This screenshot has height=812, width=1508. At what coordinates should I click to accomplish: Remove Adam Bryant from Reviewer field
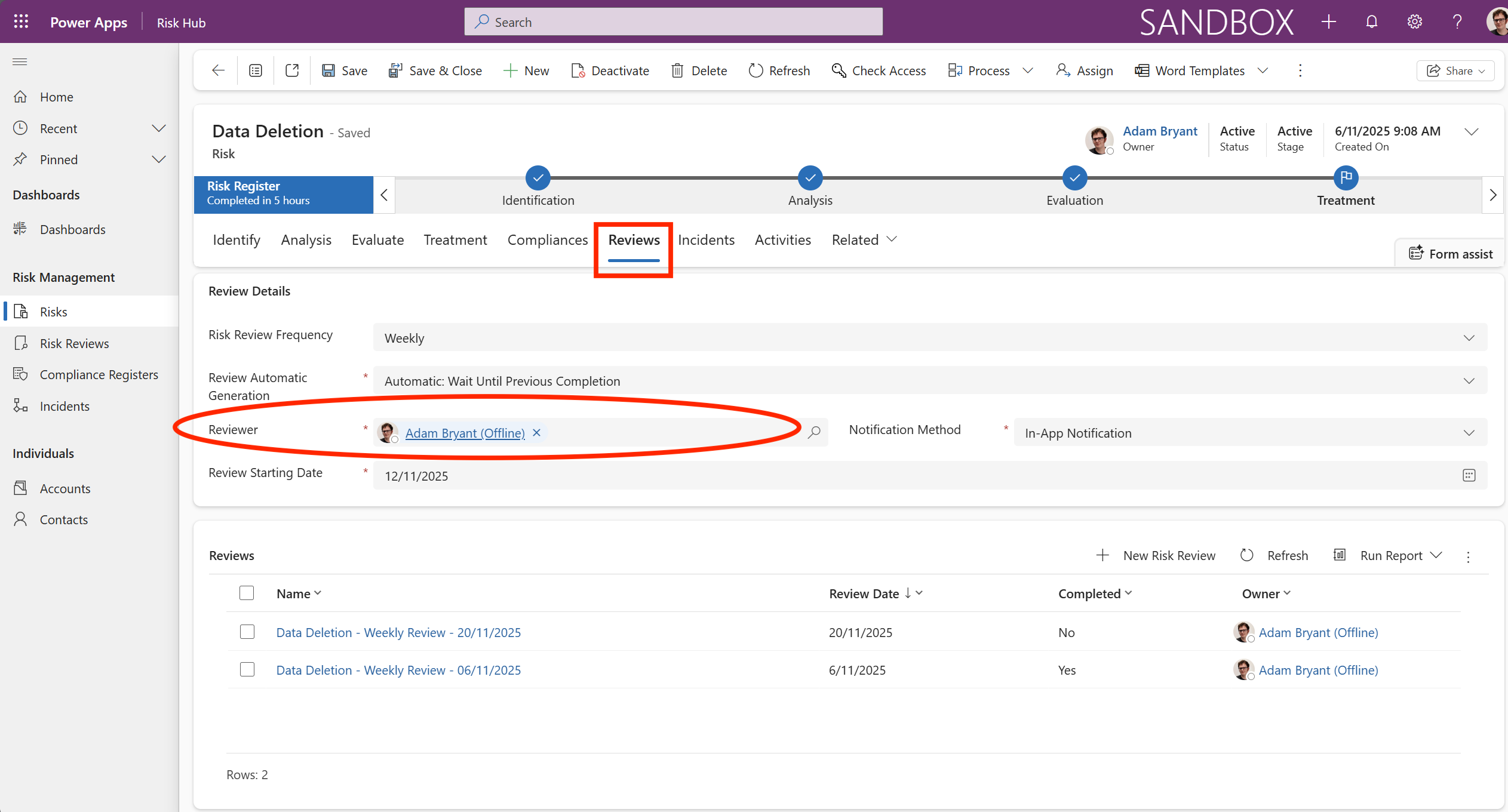[x=536, y=432]
